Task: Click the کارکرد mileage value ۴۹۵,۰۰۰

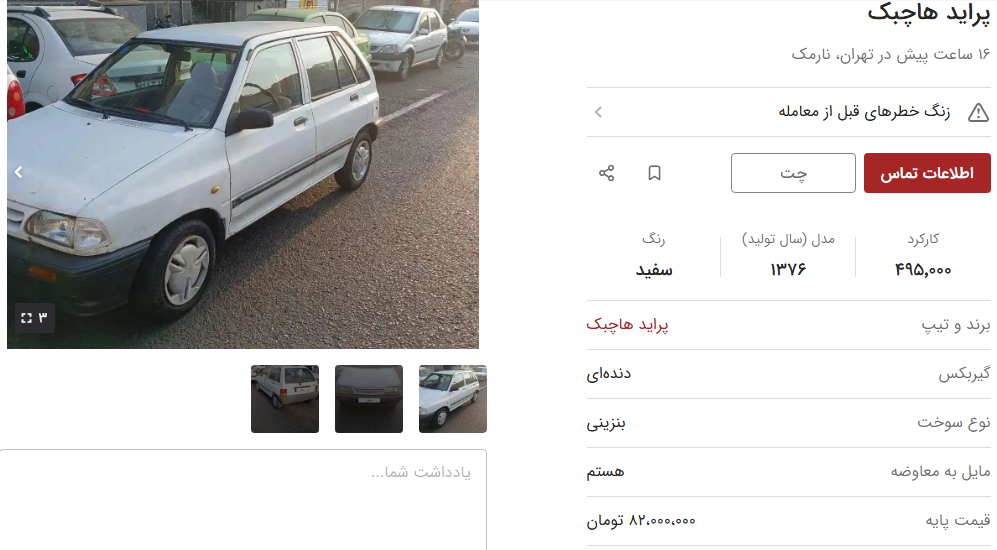Action: coord(923,270)
